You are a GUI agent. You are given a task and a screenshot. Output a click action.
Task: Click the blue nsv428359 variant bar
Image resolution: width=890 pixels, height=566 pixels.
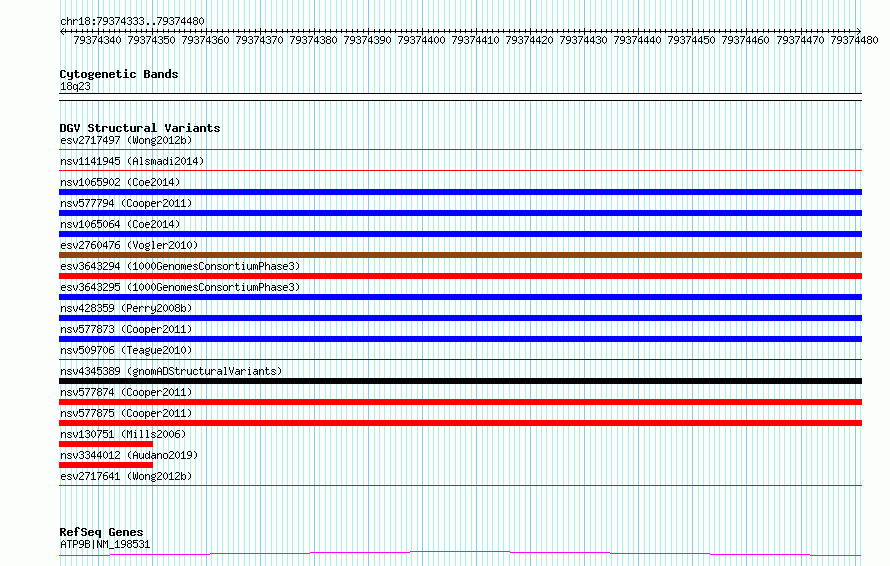tap(460, 318)
